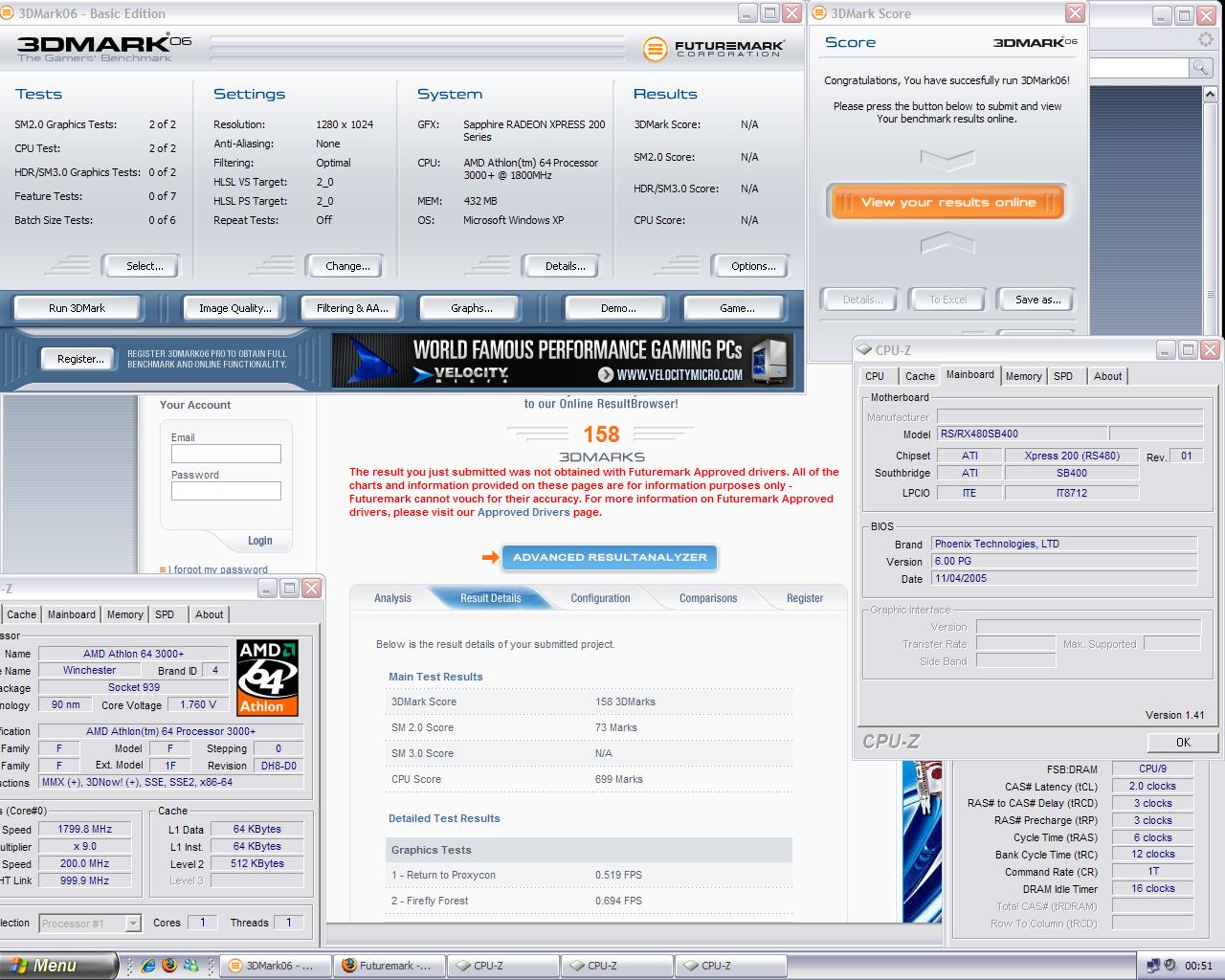Open the CPU tab in CPU-Z Mainboard window
Viewport: 1225px width, 980px height.
click(875, 376)
